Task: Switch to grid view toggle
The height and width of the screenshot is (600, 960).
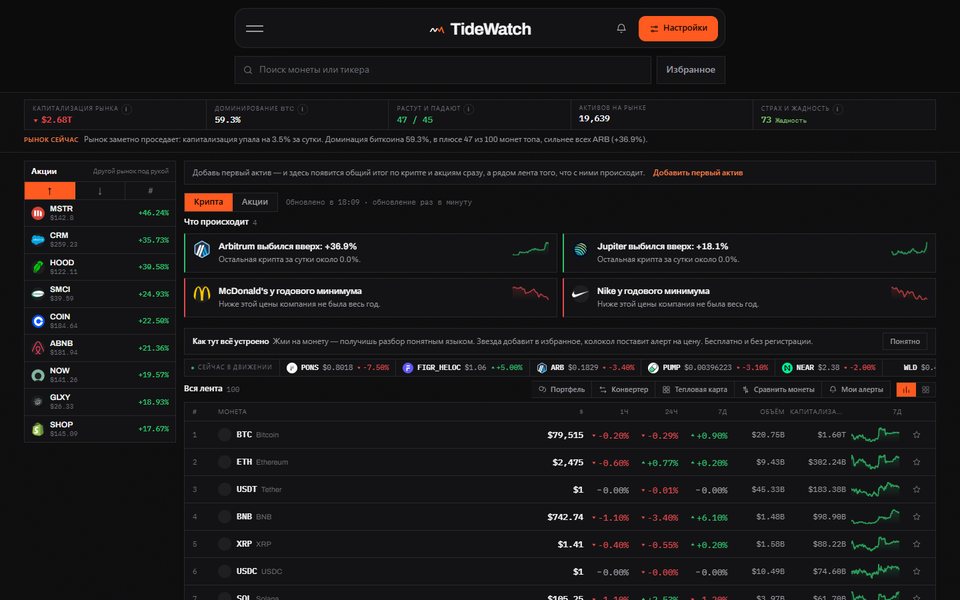Action: pos(926,389)
